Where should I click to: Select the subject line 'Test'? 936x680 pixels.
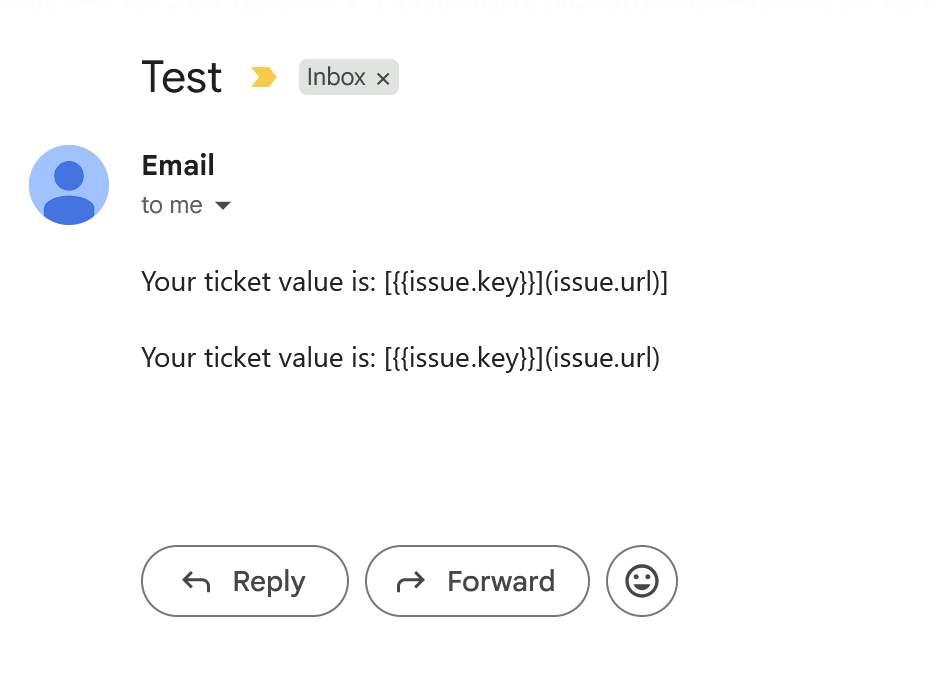181,77
